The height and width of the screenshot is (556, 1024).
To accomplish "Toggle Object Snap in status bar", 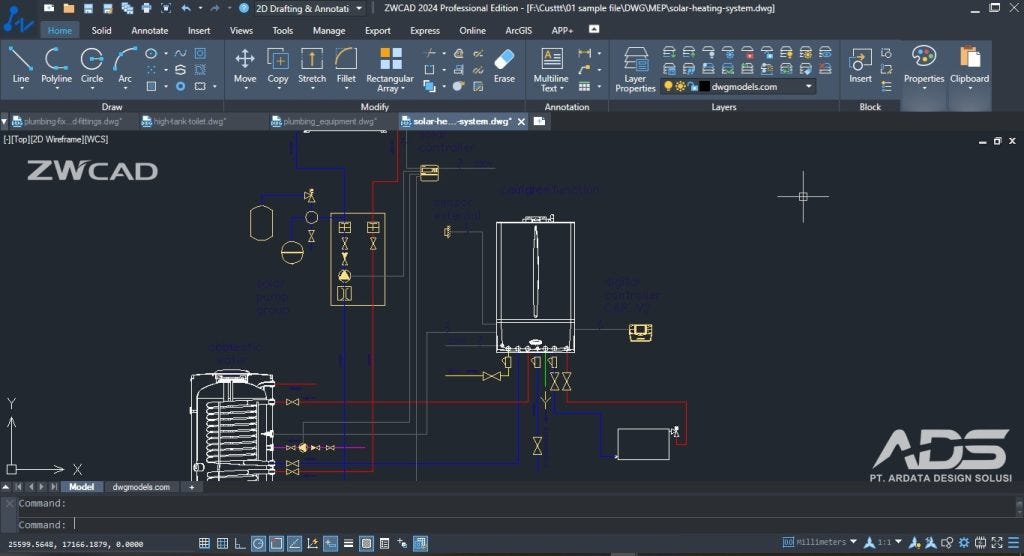I will coord(276,544).
